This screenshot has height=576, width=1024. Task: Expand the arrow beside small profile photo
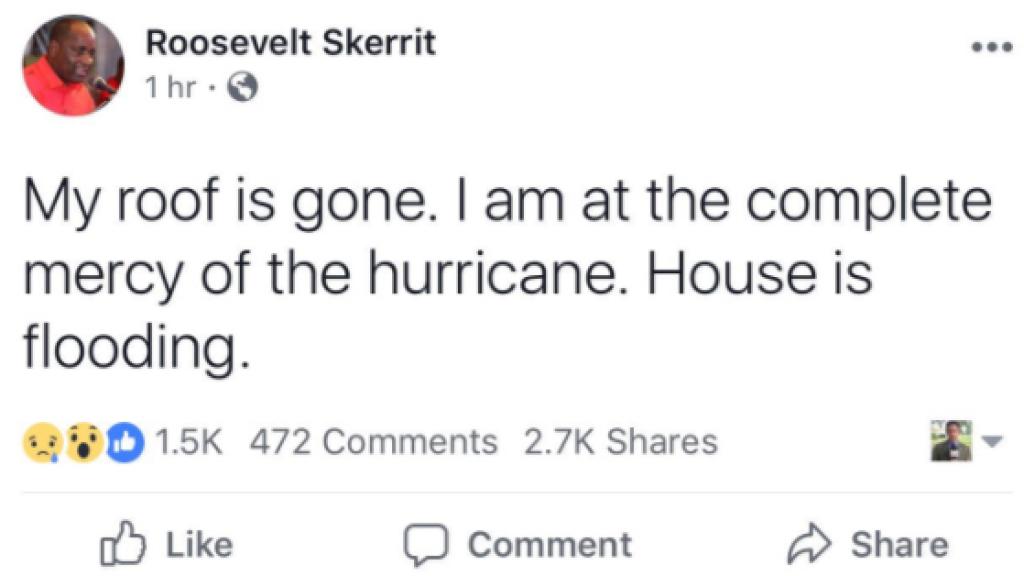click(x=992, y=441)
